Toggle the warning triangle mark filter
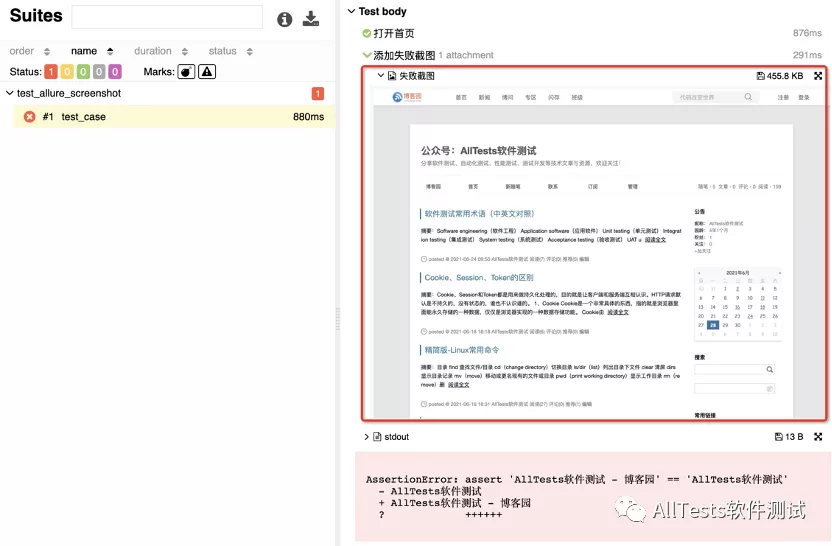 coord(207,72)
